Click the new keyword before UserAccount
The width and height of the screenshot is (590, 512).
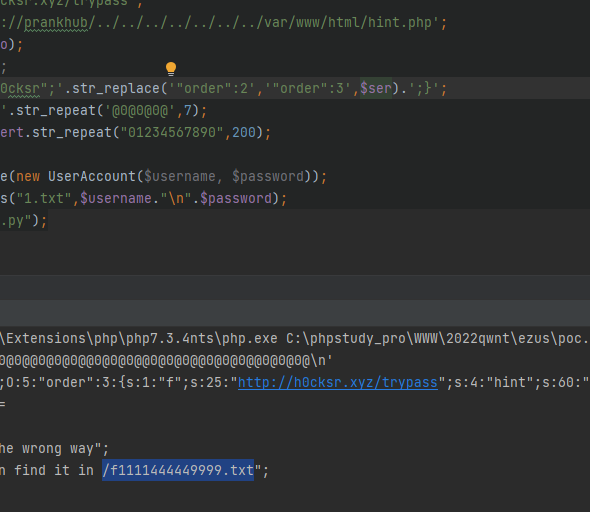coord(28,176)
